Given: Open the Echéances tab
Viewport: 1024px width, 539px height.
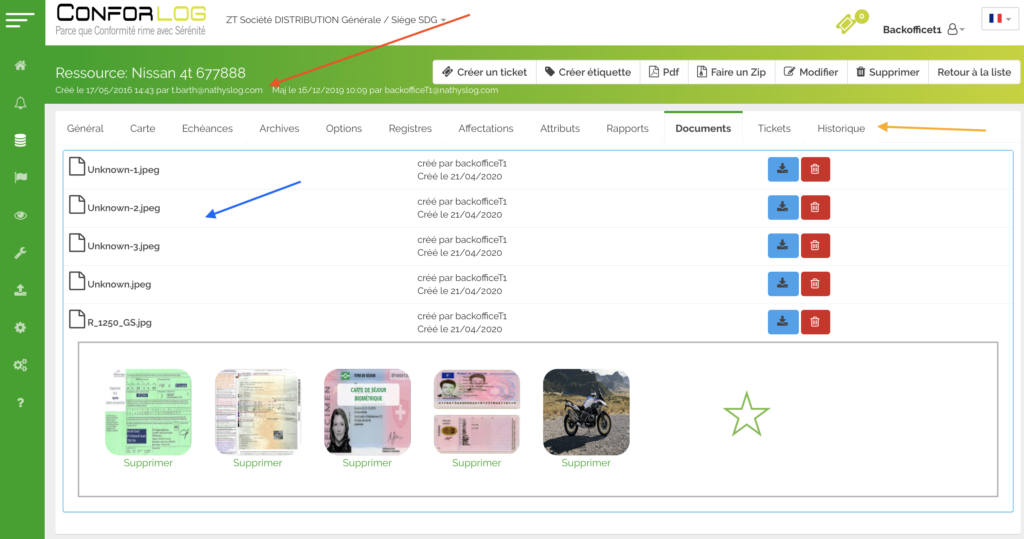Looking at the screenshot, I should point(207,128).
